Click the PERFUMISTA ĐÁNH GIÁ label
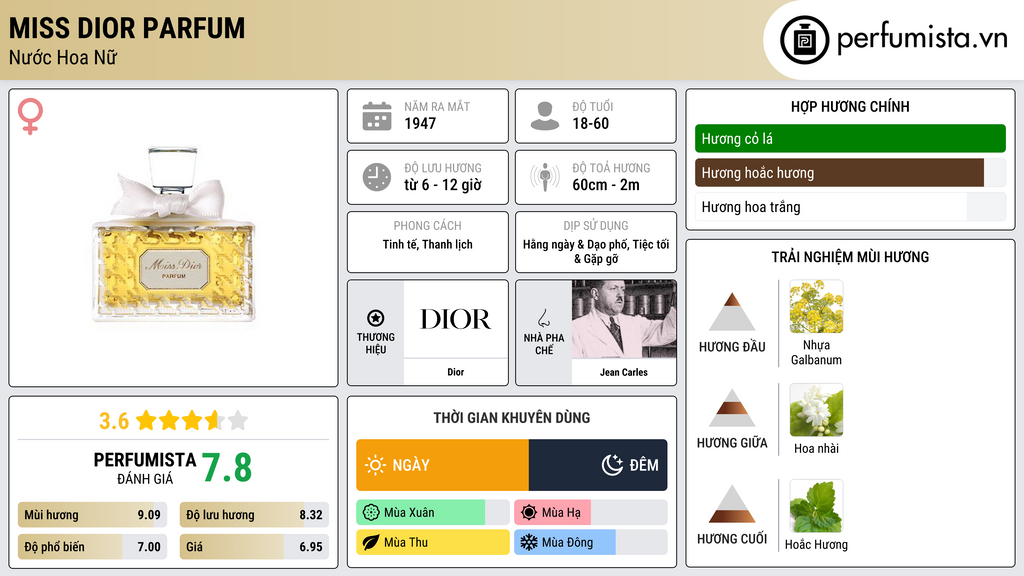1024x576 pixels. click(x=145, y=468)
